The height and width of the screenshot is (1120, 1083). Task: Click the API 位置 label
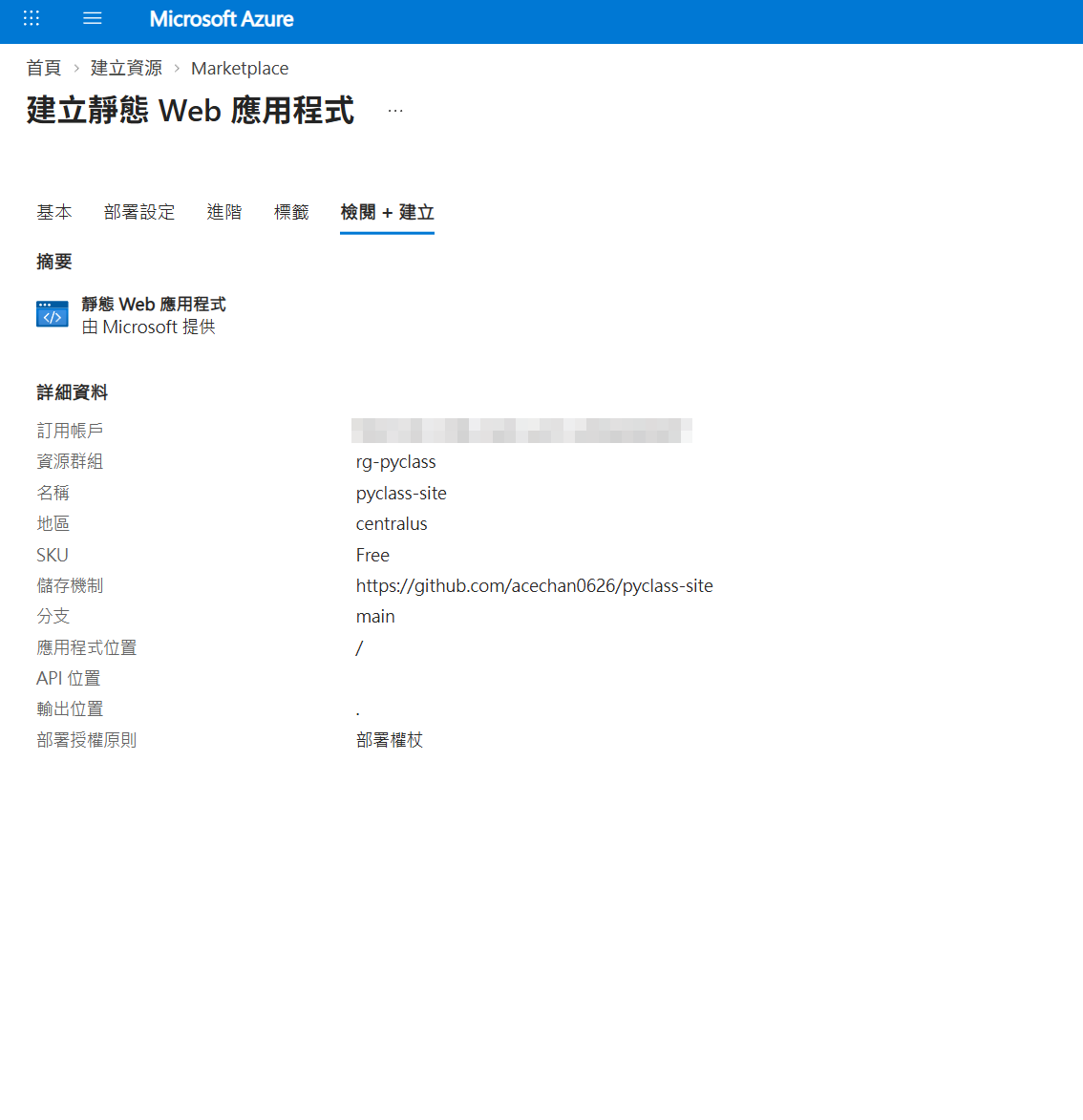69,679
